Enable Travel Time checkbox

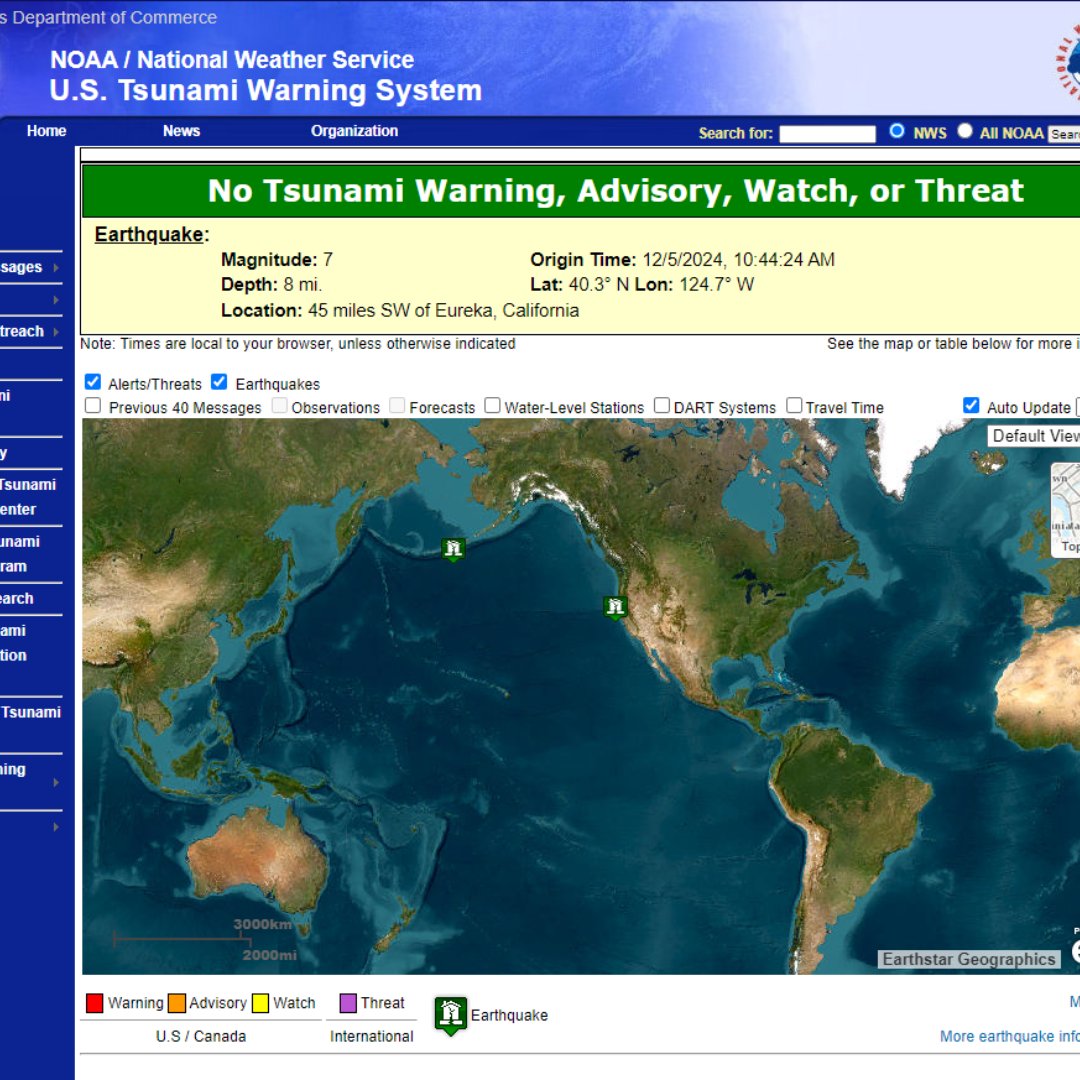pyautogui.click(x=794, y=406)
